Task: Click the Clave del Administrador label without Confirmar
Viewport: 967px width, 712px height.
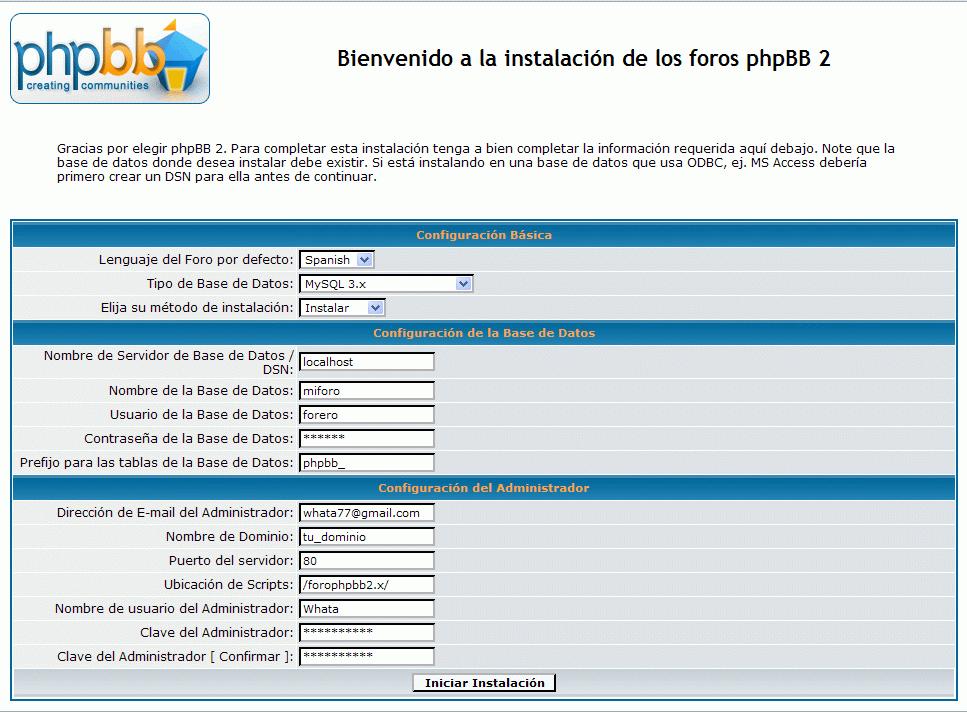Action: tap(217, 632)
